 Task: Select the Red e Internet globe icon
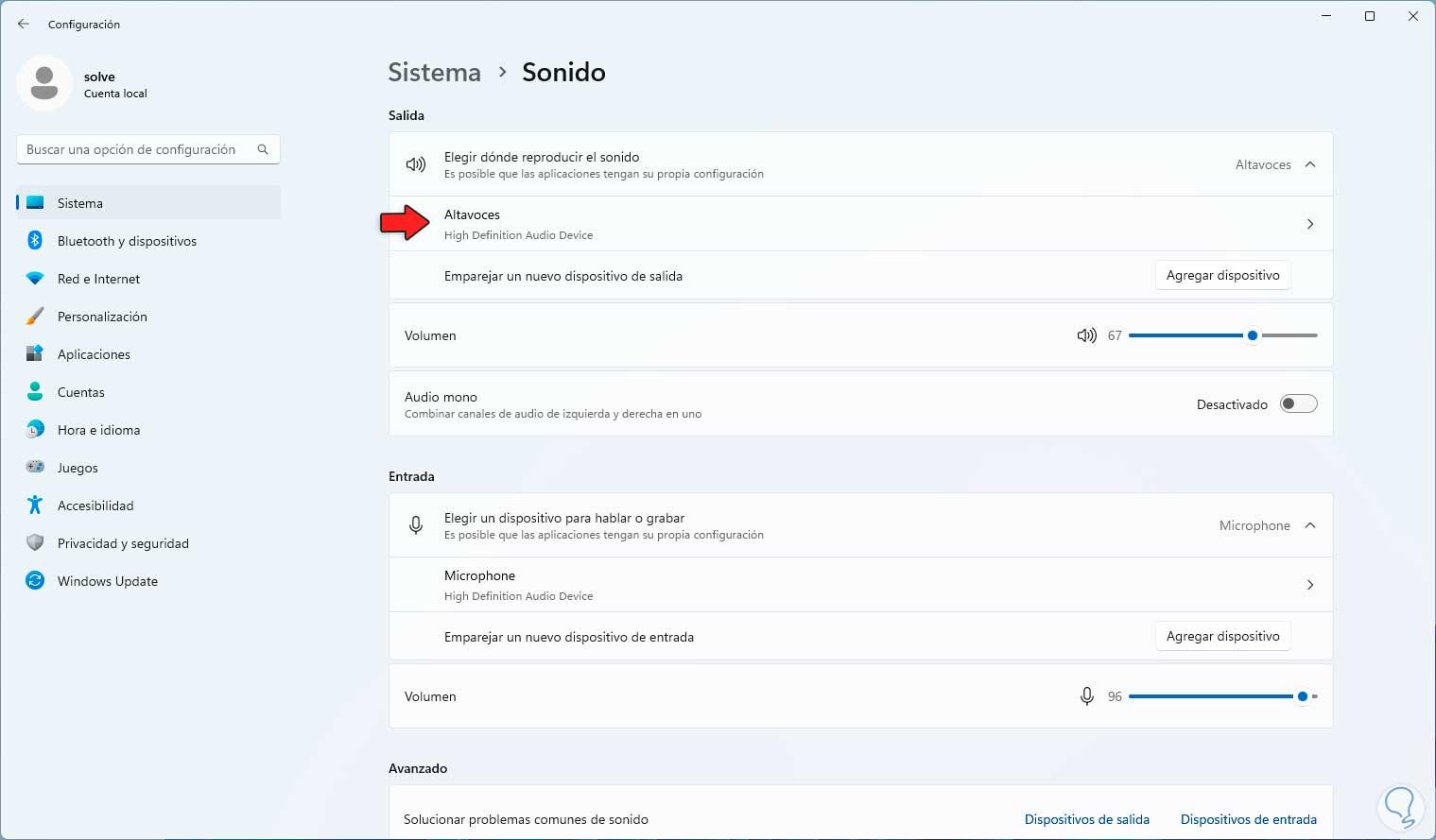click(35, 279)
